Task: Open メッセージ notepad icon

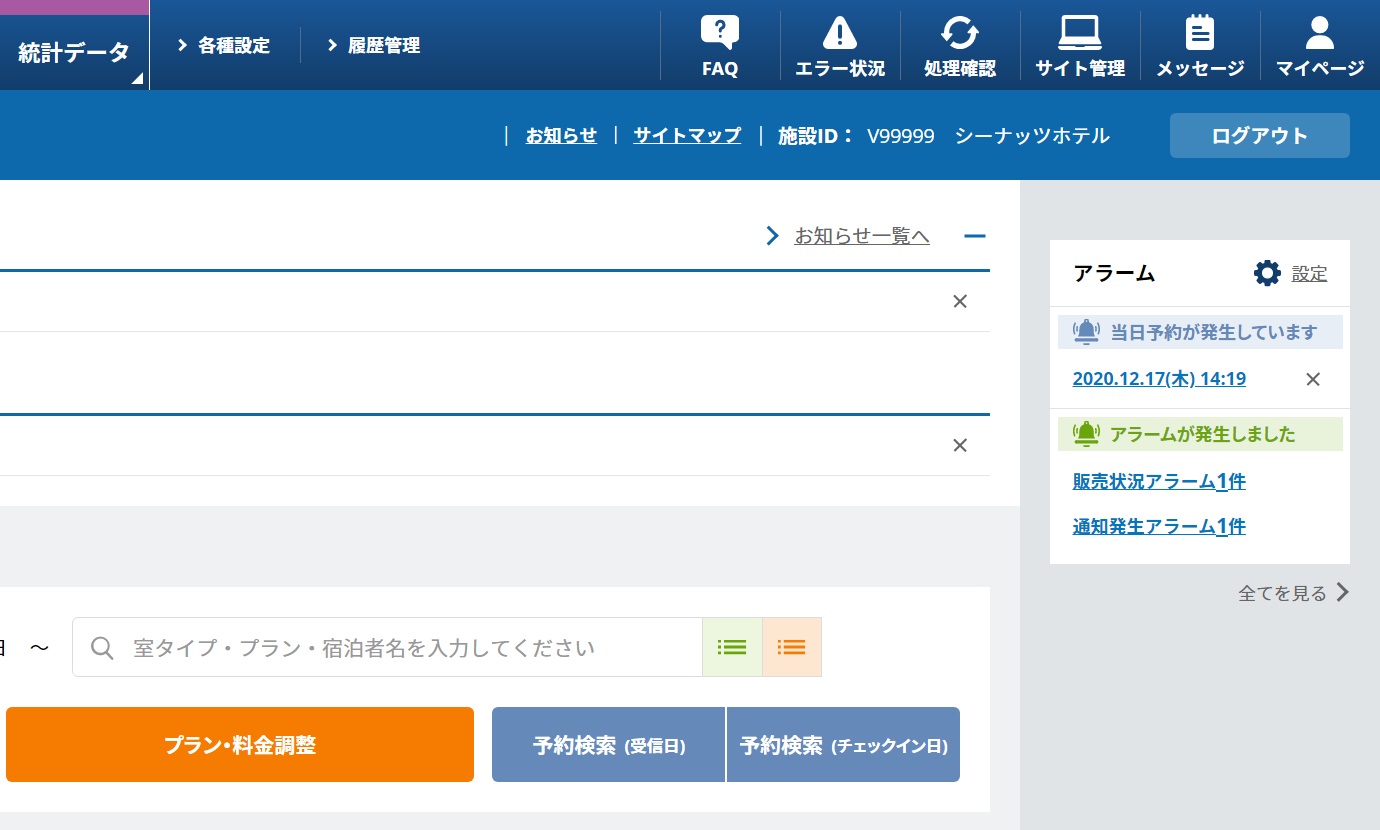Action: point(1200,34)
